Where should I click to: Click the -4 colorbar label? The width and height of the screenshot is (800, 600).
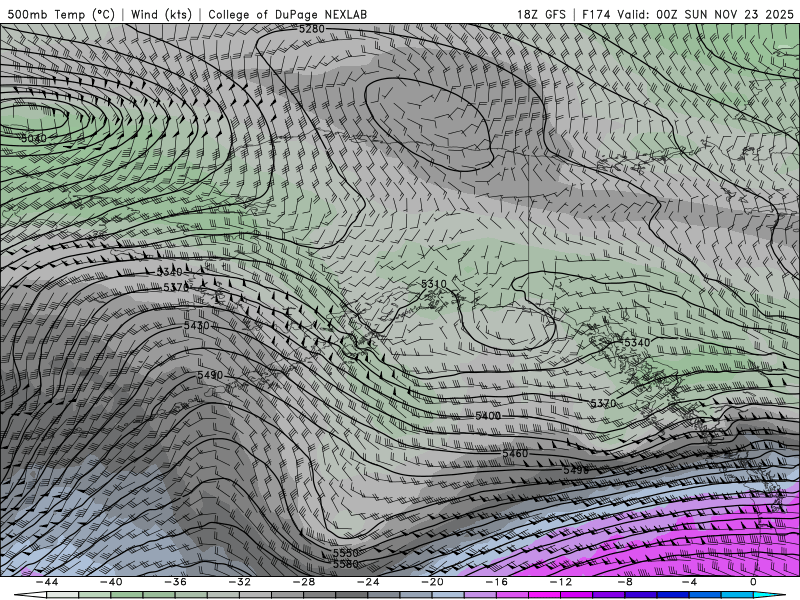point(690,582)
